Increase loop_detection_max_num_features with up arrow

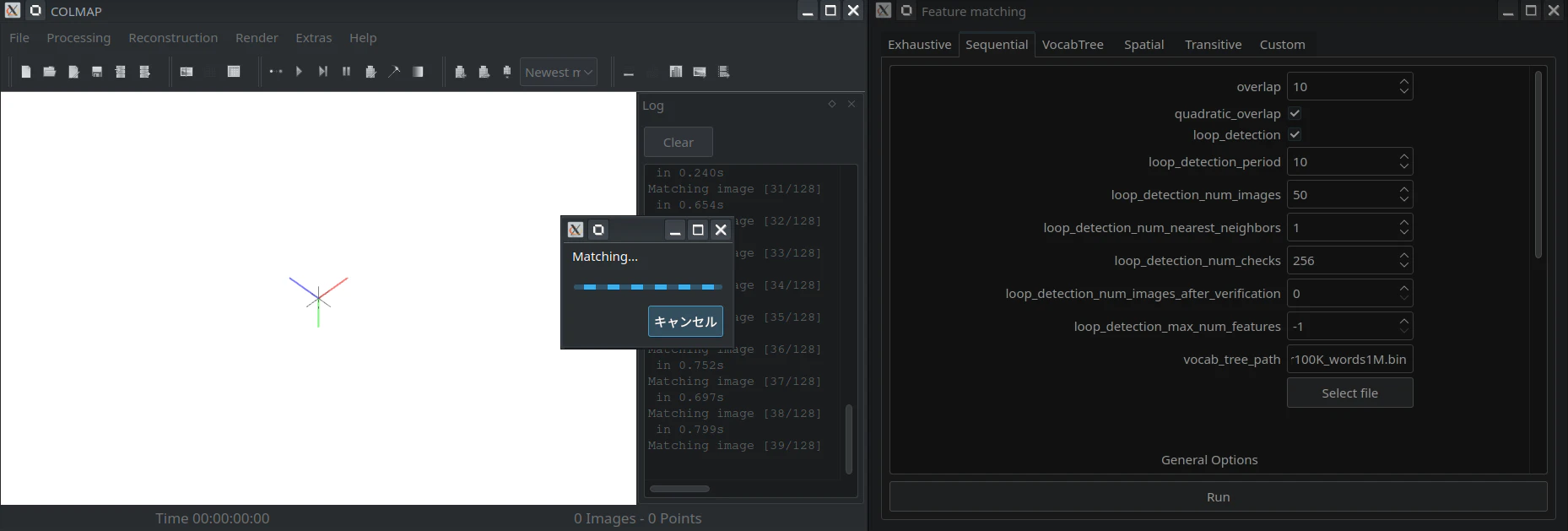[1403, 321]
